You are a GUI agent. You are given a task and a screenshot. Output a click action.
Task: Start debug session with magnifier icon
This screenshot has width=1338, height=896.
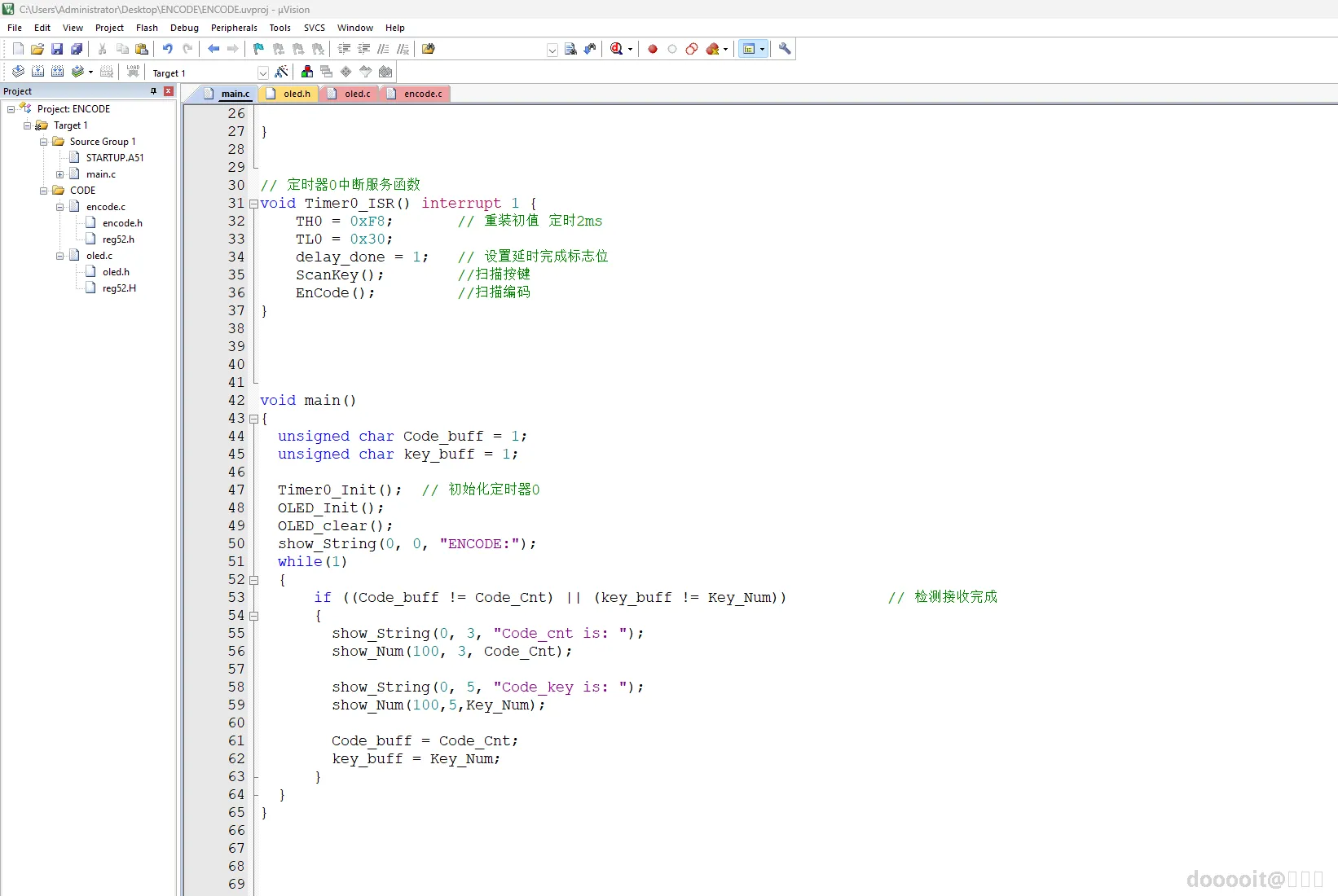point(617,49)
